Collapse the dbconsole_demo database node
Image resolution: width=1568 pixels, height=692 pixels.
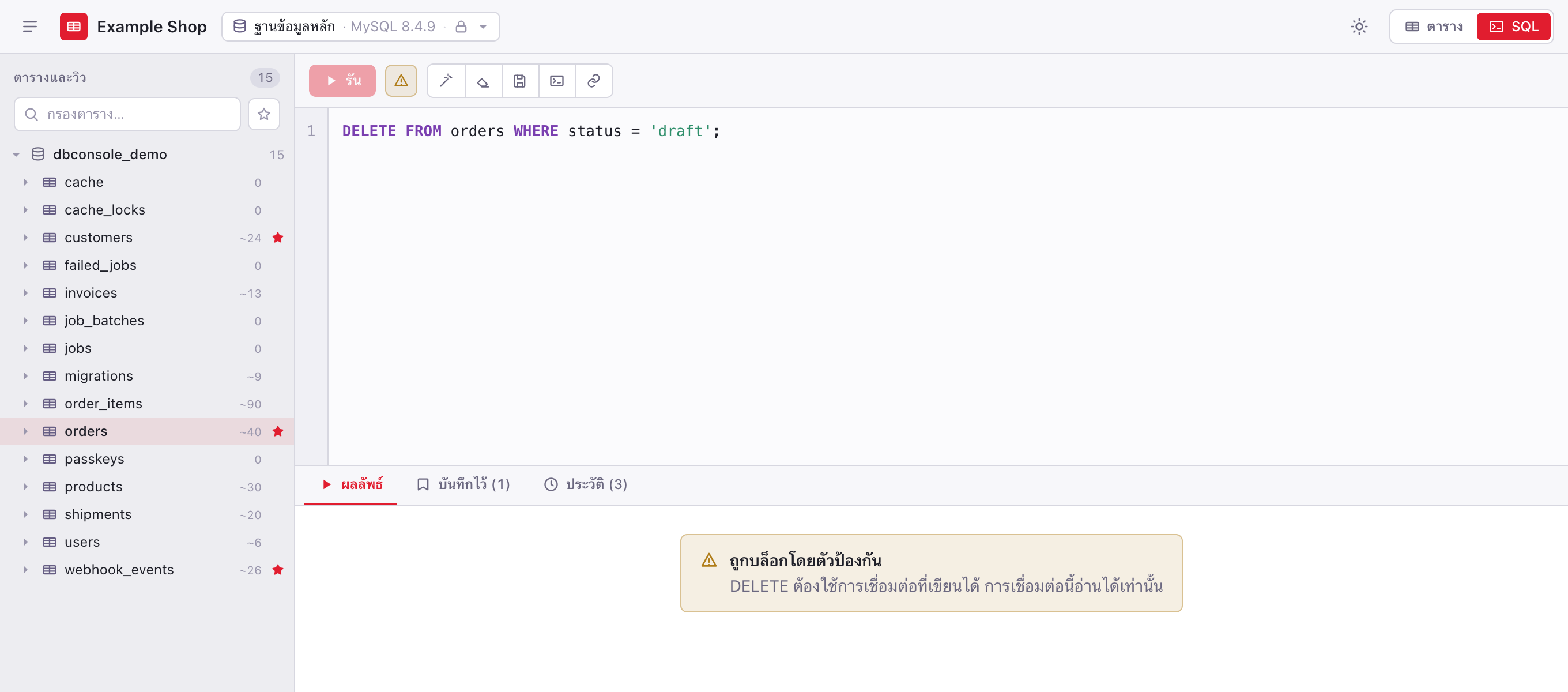17,155
